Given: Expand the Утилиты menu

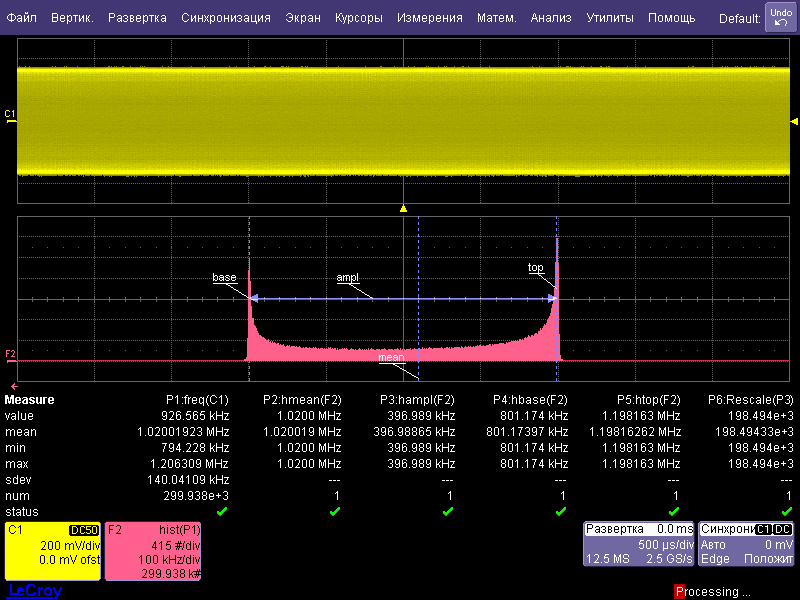Looking at the screenshot, I should click(x=609, y=18).
